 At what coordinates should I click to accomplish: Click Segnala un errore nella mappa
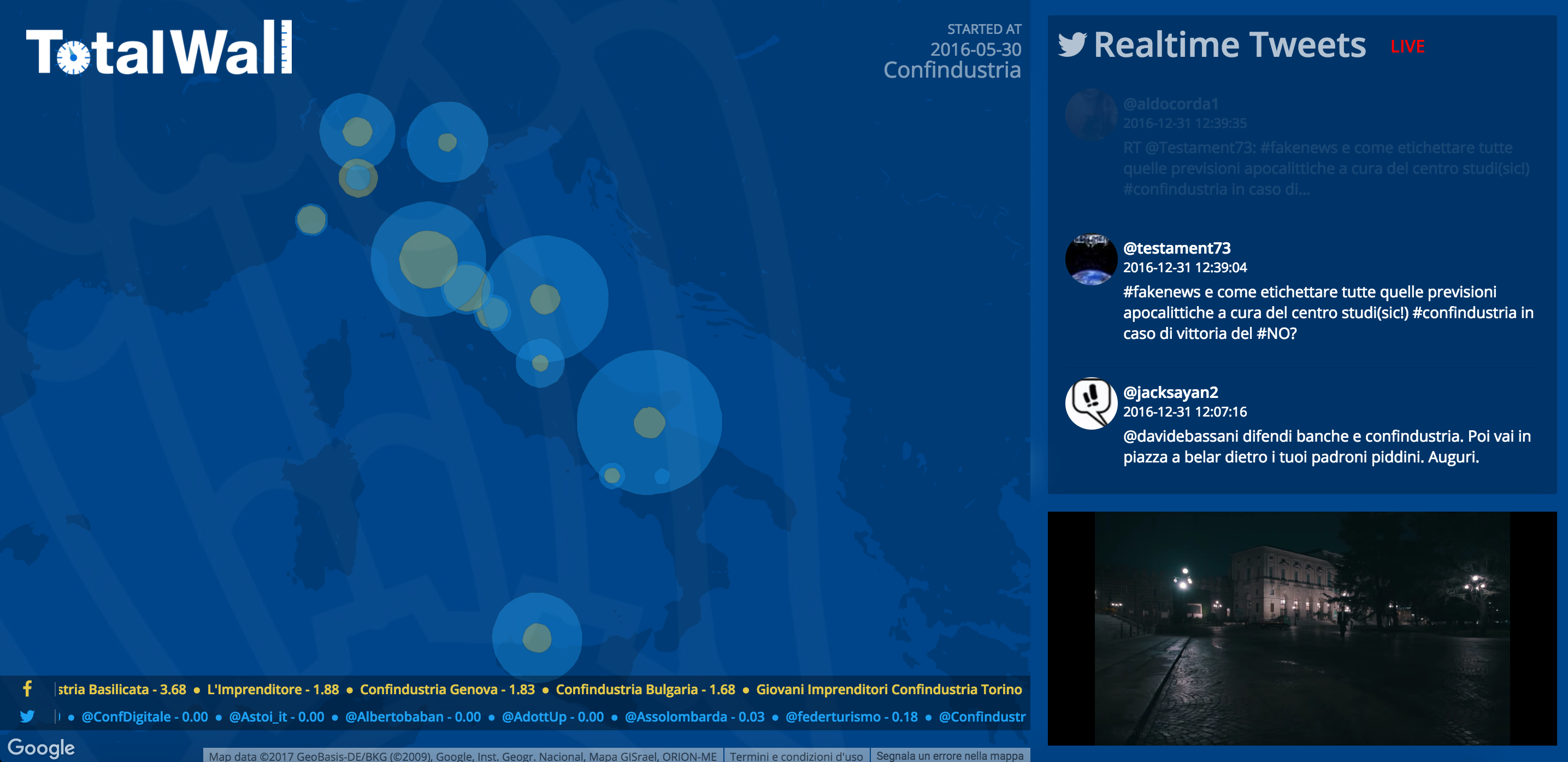(x=950, y=756)
